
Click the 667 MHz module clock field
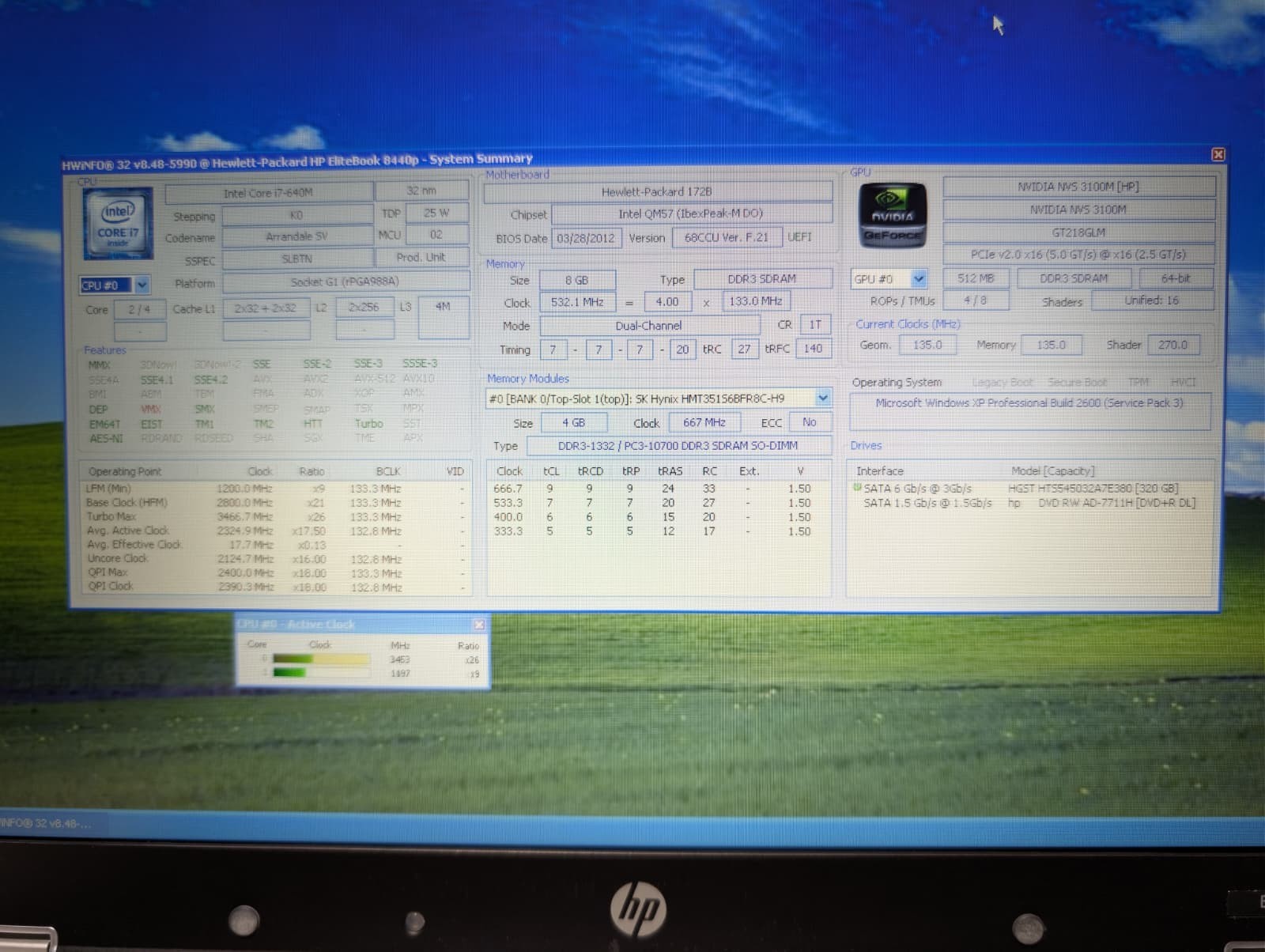pos(704,422)
